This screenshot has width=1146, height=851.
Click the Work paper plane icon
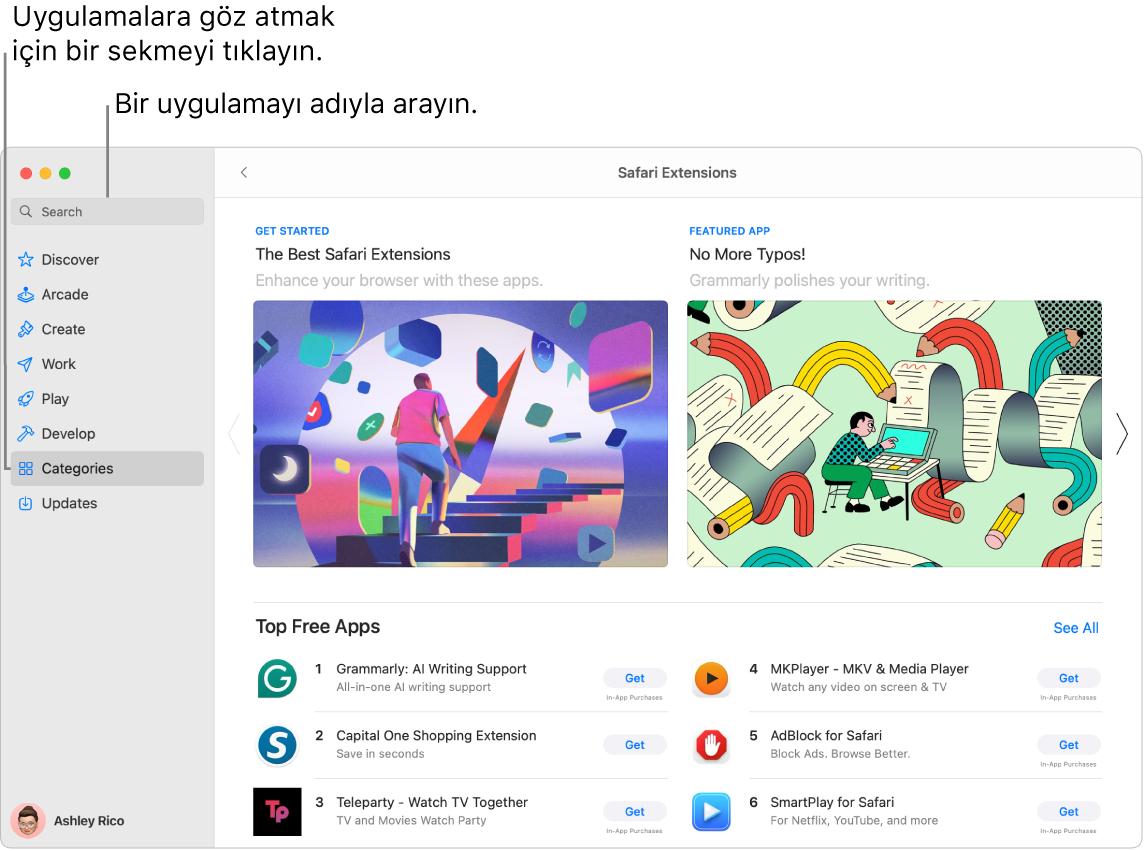(26, 364)
